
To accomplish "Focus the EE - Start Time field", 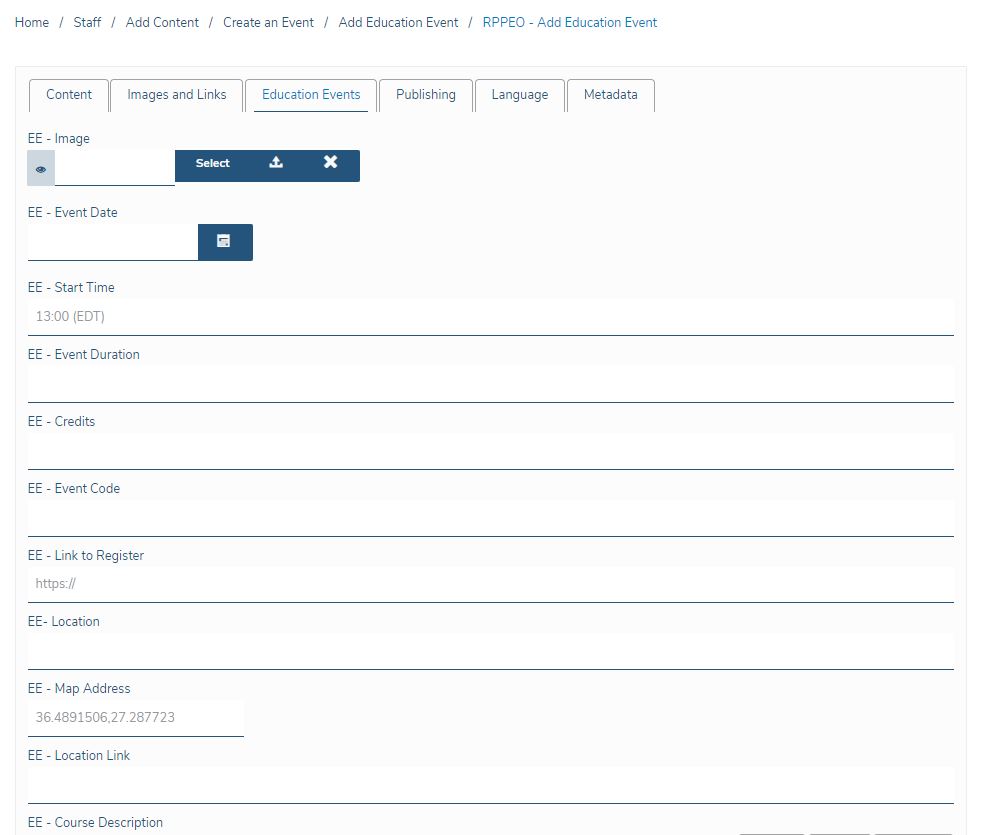I will click(x=491, y=317).
